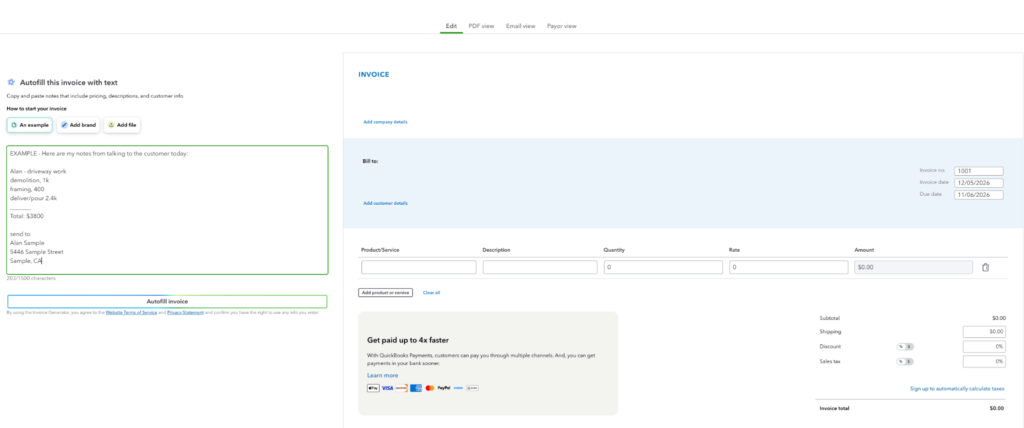Open the Add customer details link

(x=385, y=203)
